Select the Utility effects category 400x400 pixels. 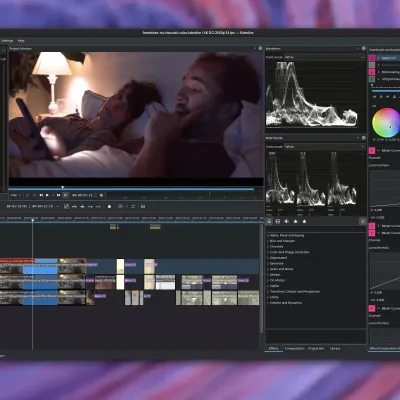[274, 297]
